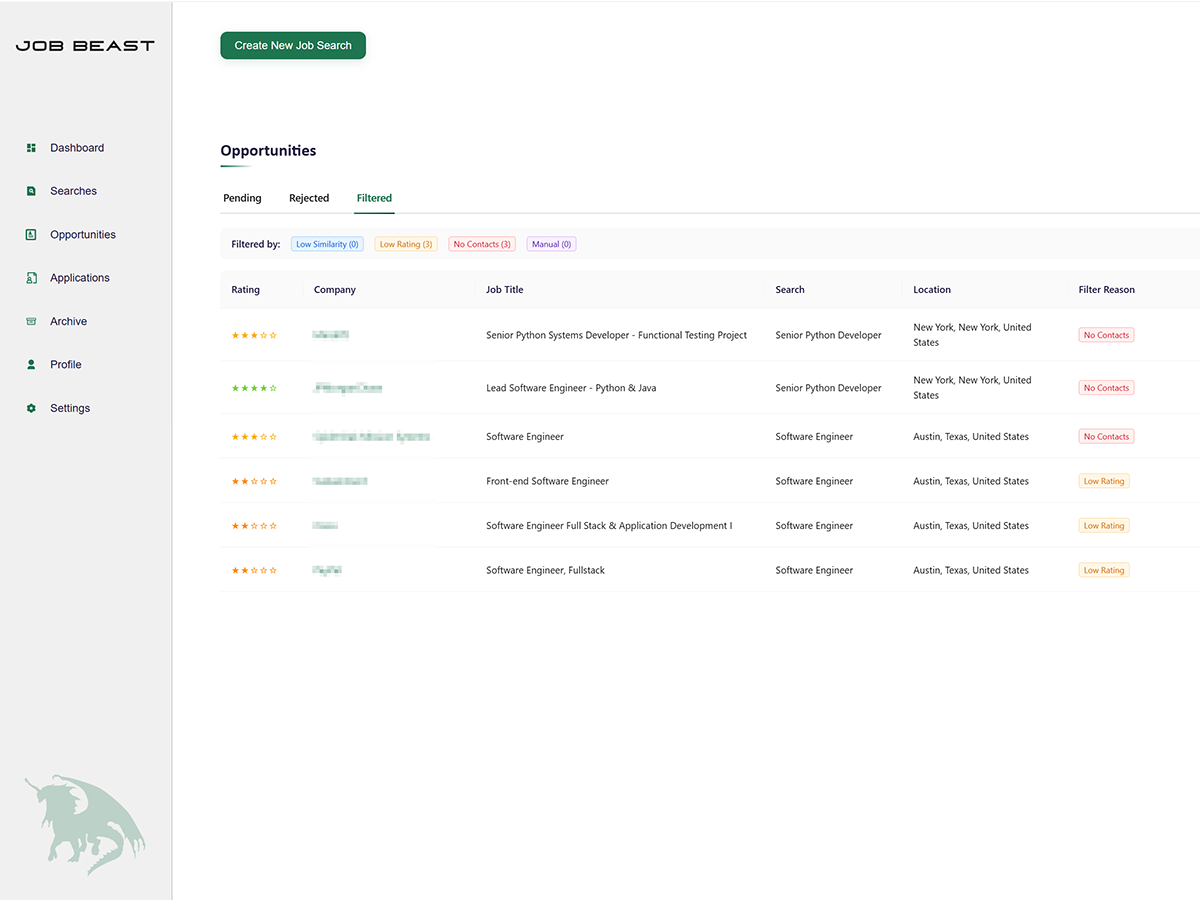Enable the No Contacts filter

481,243
